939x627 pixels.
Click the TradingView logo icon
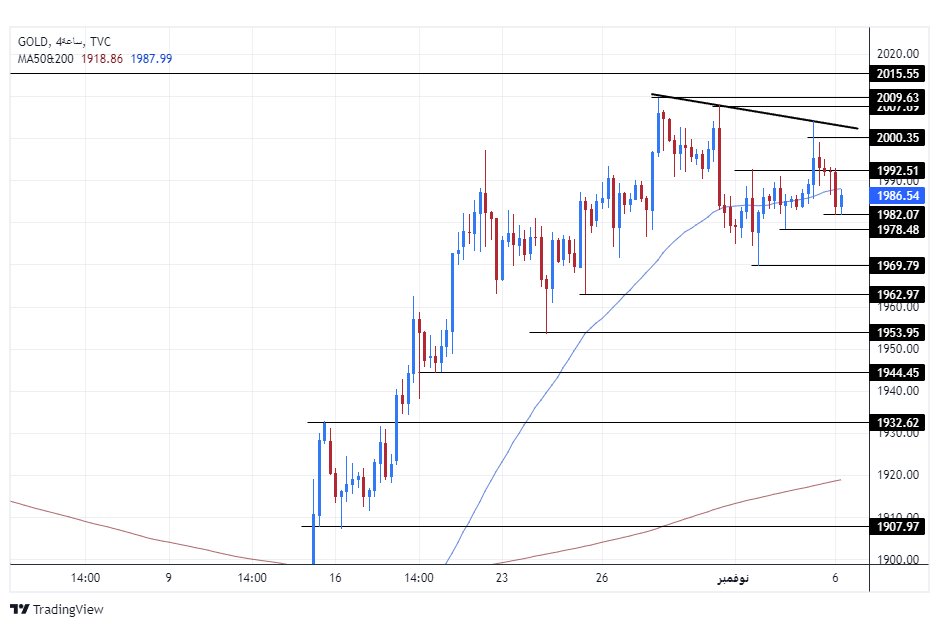(x=19, y=609)
